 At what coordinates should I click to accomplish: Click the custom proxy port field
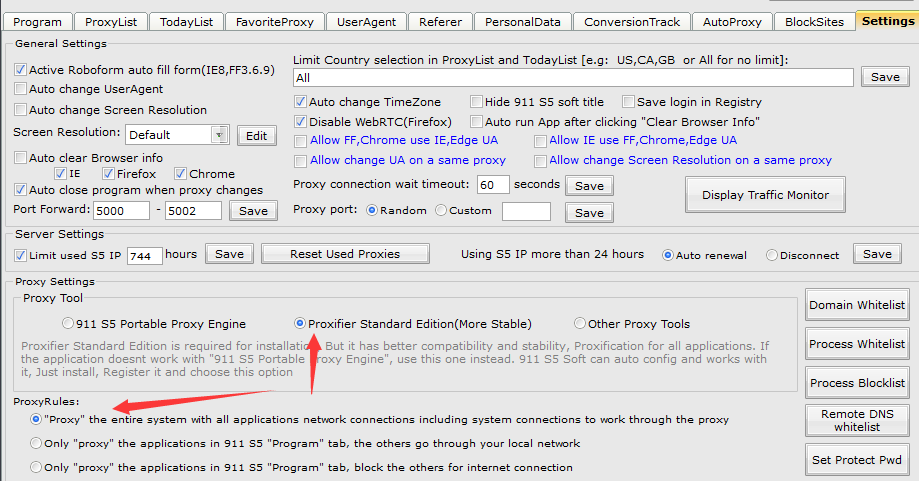pyautogui.click(x=526, y=211)
